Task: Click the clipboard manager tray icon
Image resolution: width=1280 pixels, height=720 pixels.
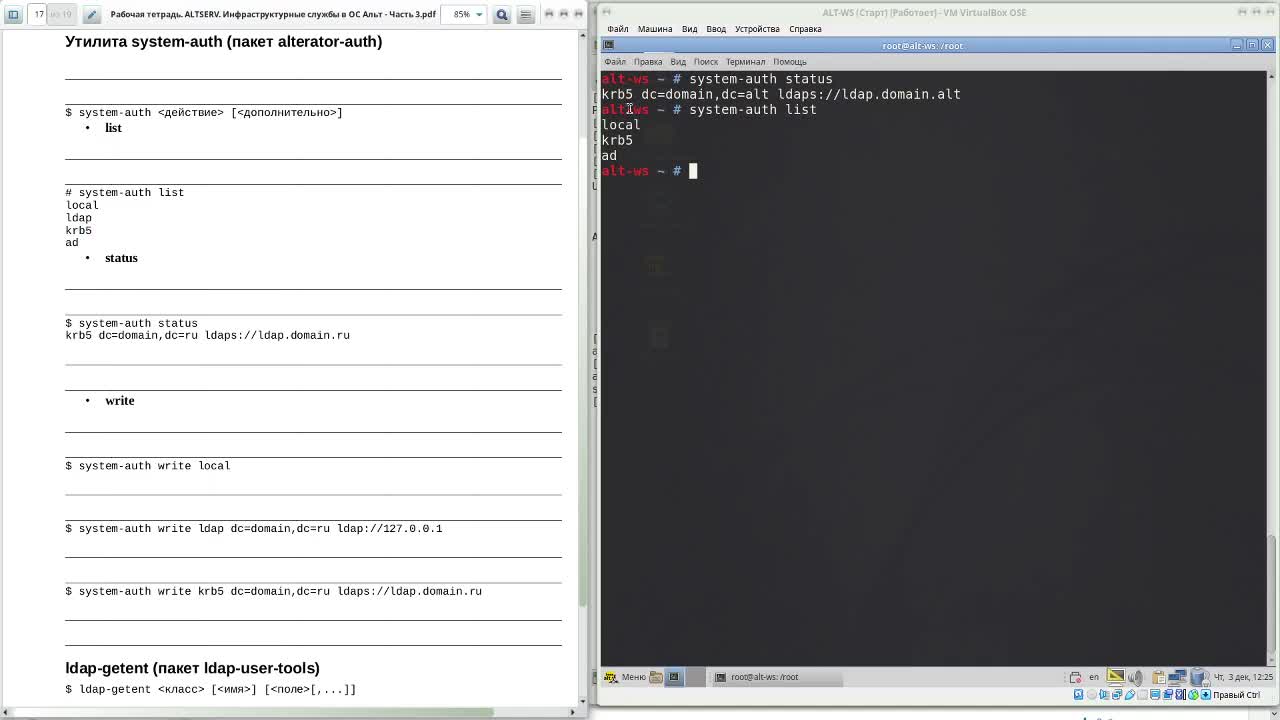Action: pyautogui.click(x=1159, y=677)
